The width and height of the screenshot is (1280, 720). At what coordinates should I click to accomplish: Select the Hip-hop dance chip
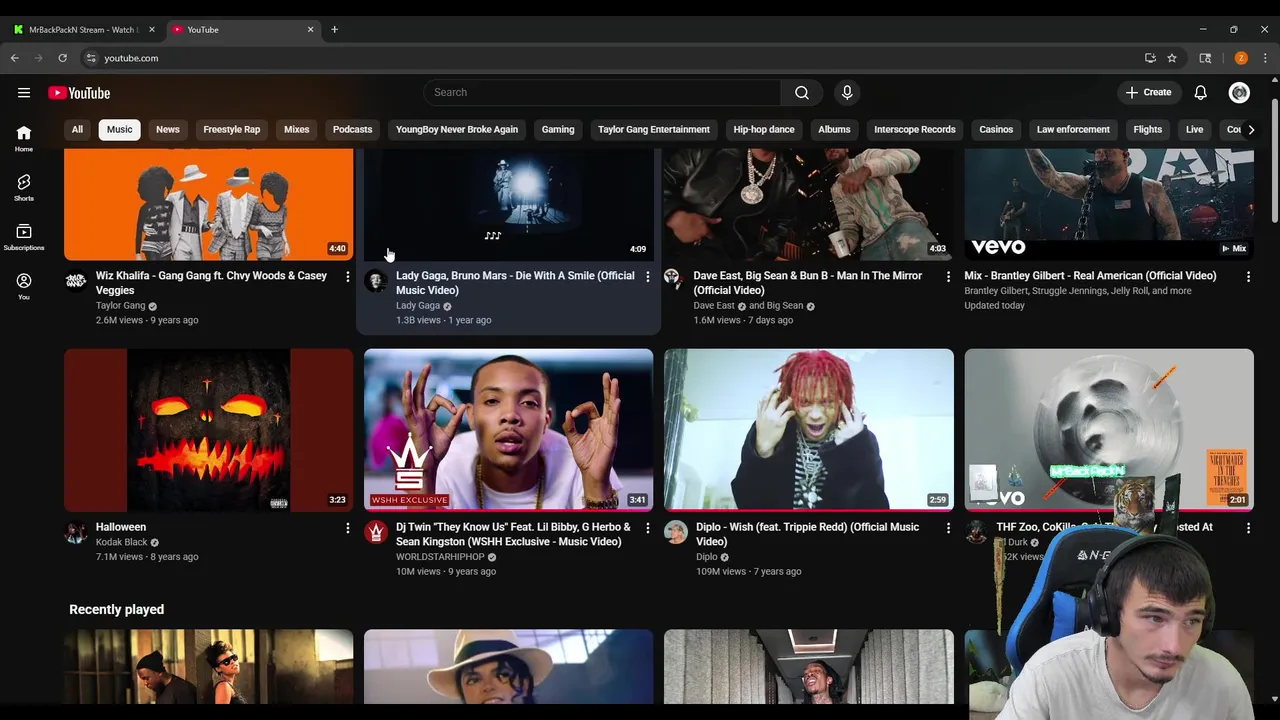(x=764, y=129)
